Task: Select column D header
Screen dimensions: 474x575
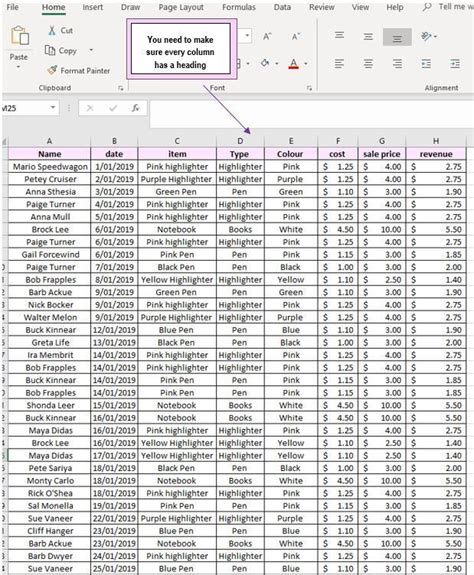Action: point(240,141)
